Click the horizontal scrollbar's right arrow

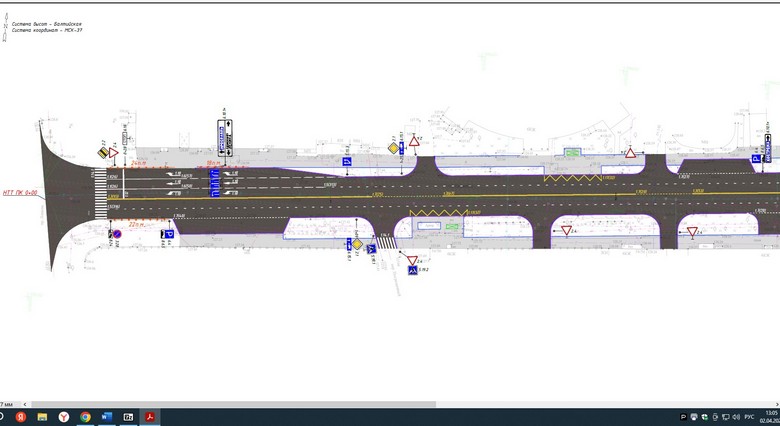coord(776,405)
